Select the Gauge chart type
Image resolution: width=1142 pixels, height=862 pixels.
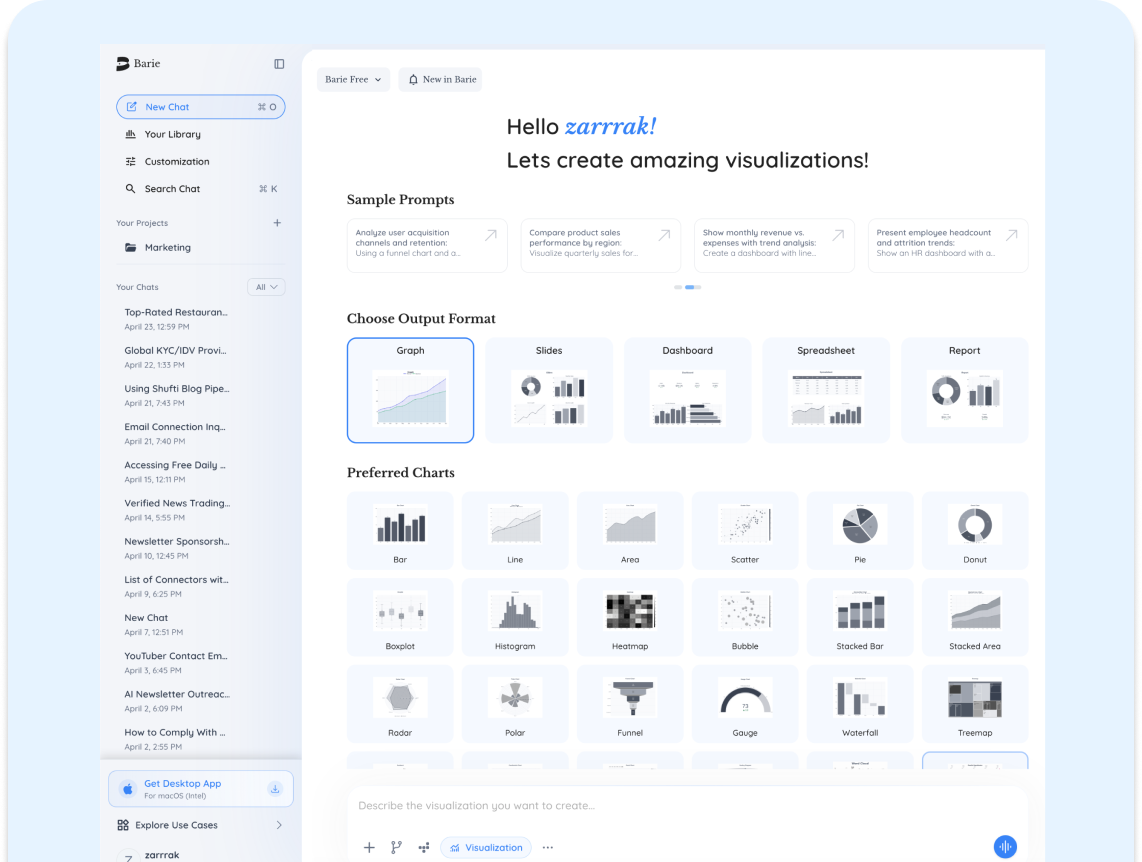point(745,703)
